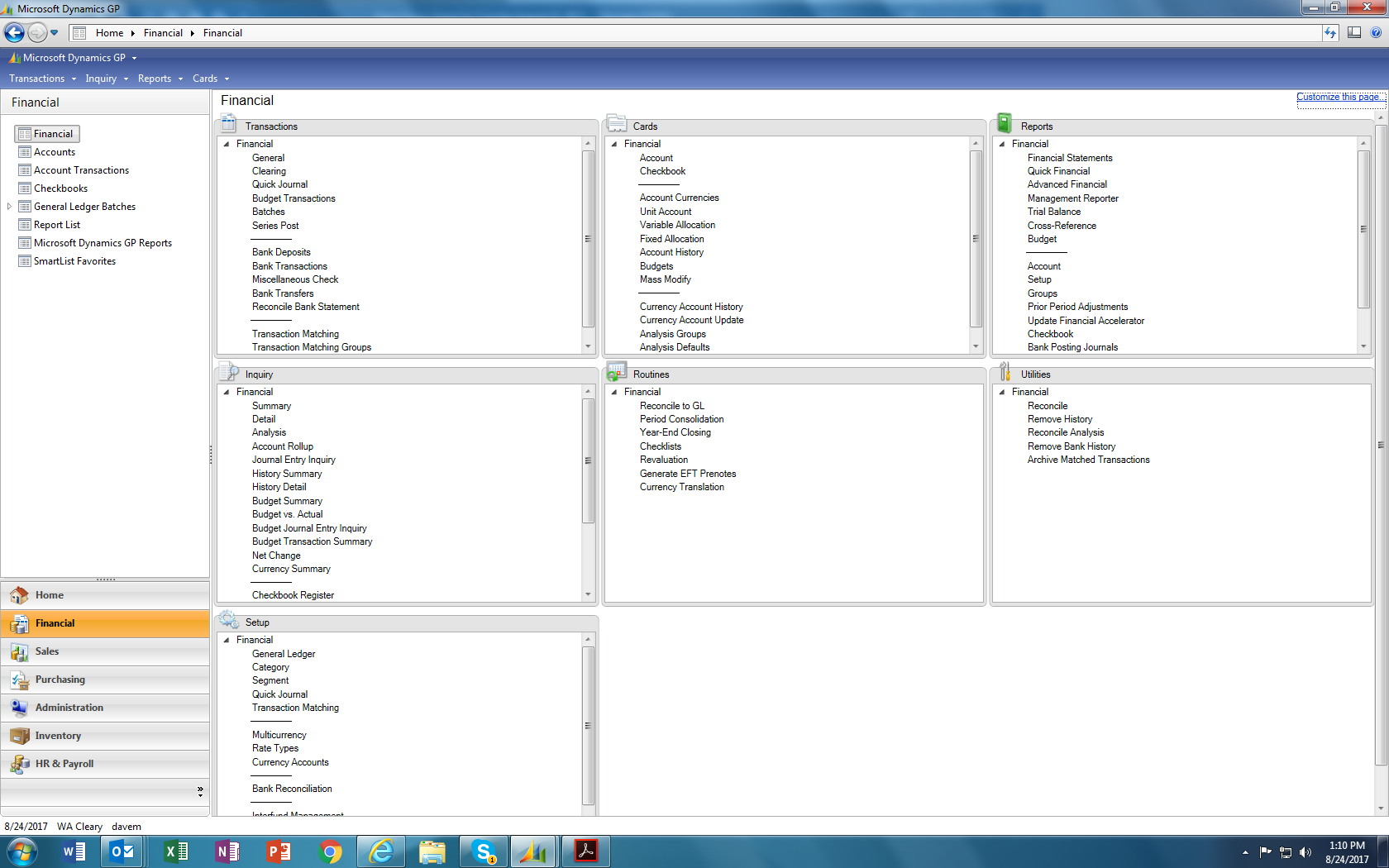Collapse Financial group in Reports panel
Image resolution: width=1389 pixels, height=868 pixels.
[x=1002, y=144]
